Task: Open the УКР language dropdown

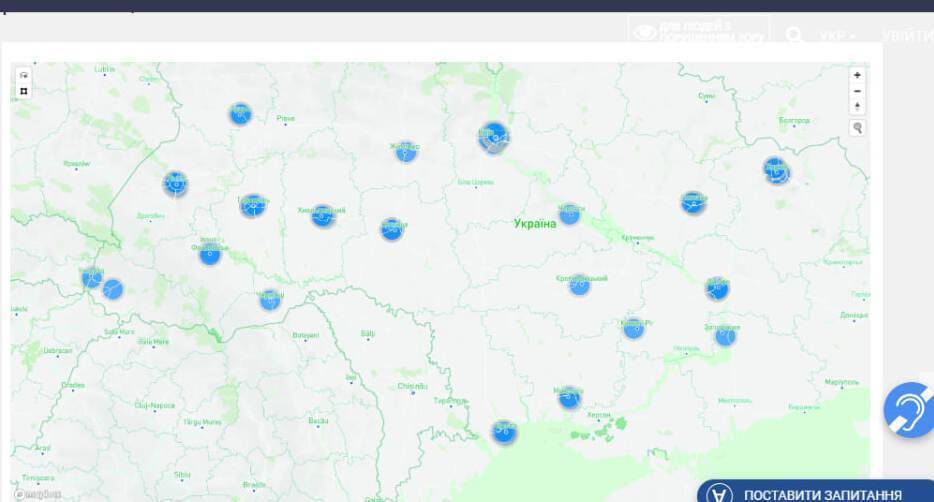Action: pyautogui.click(x=836, y=36)
